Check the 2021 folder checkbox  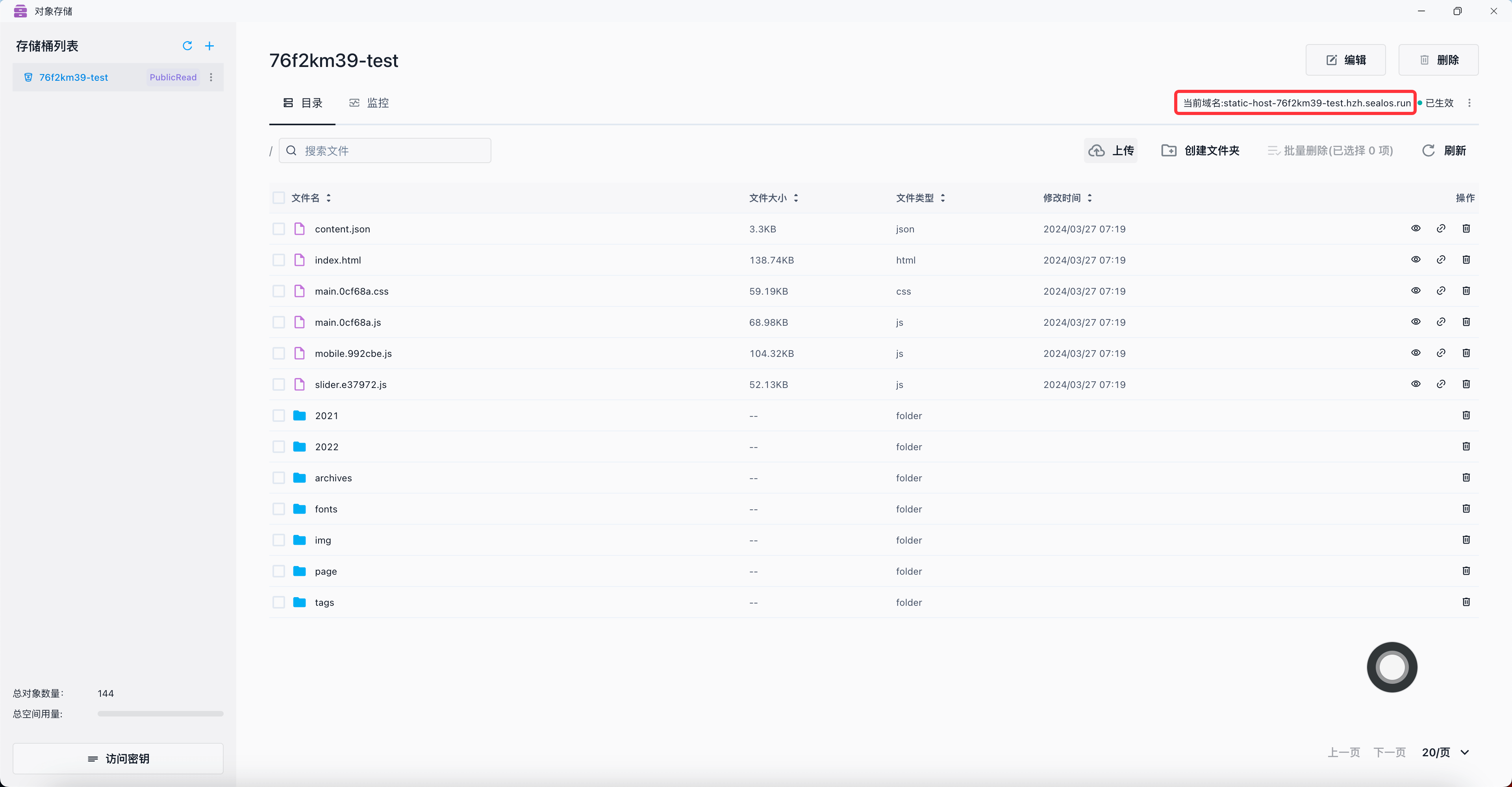[279, 416]
